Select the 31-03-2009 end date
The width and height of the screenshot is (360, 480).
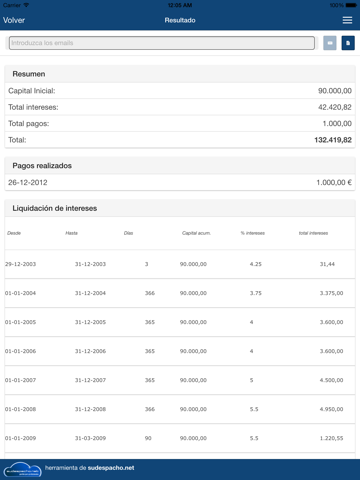(x=90, y=438)
